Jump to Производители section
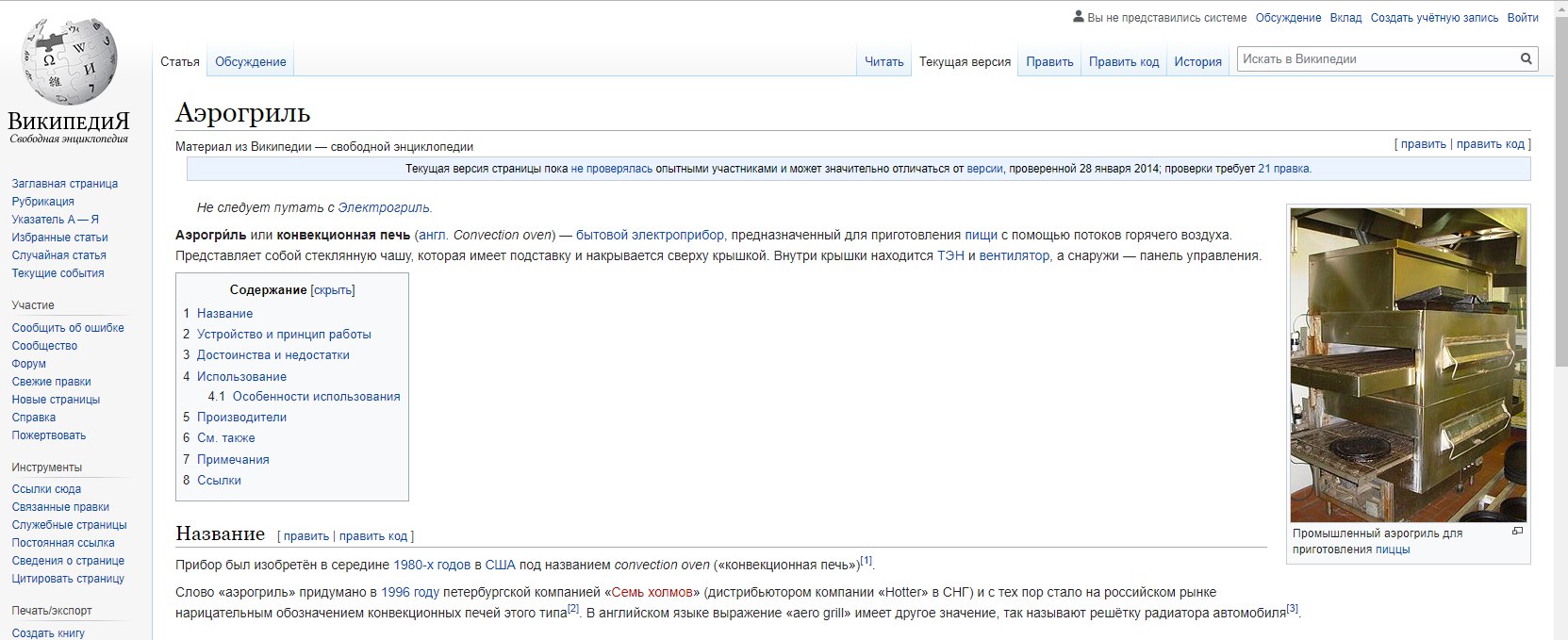 [x=241, y=418]
